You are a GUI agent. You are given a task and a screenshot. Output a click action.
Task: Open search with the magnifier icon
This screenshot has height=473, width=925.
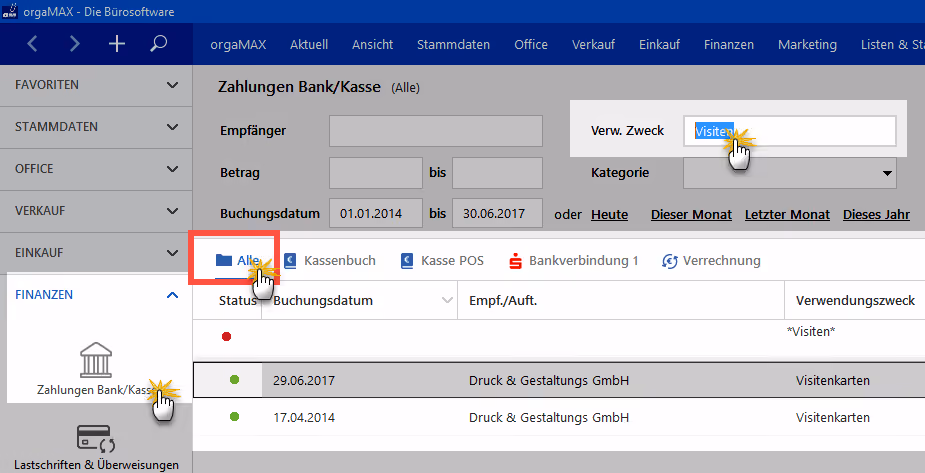(x=158, y=44)
